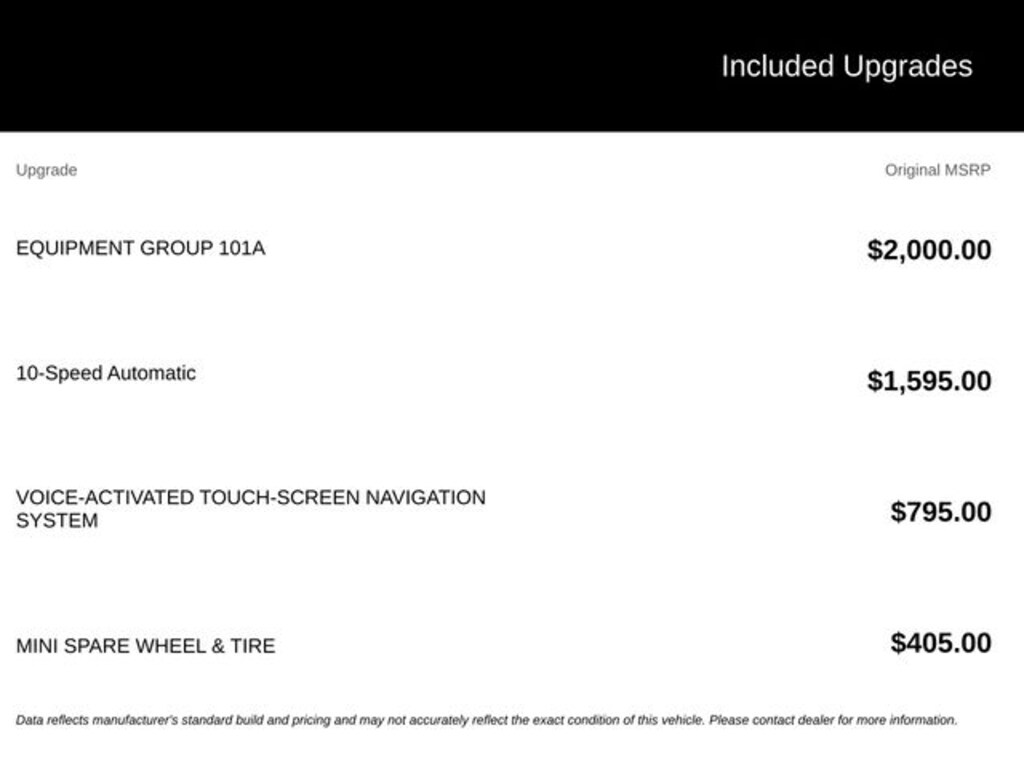Image resolution: width=1024 pixels, height=768 pixels.
Task: Select the Upgrade column header
Action: click(46, 170)
